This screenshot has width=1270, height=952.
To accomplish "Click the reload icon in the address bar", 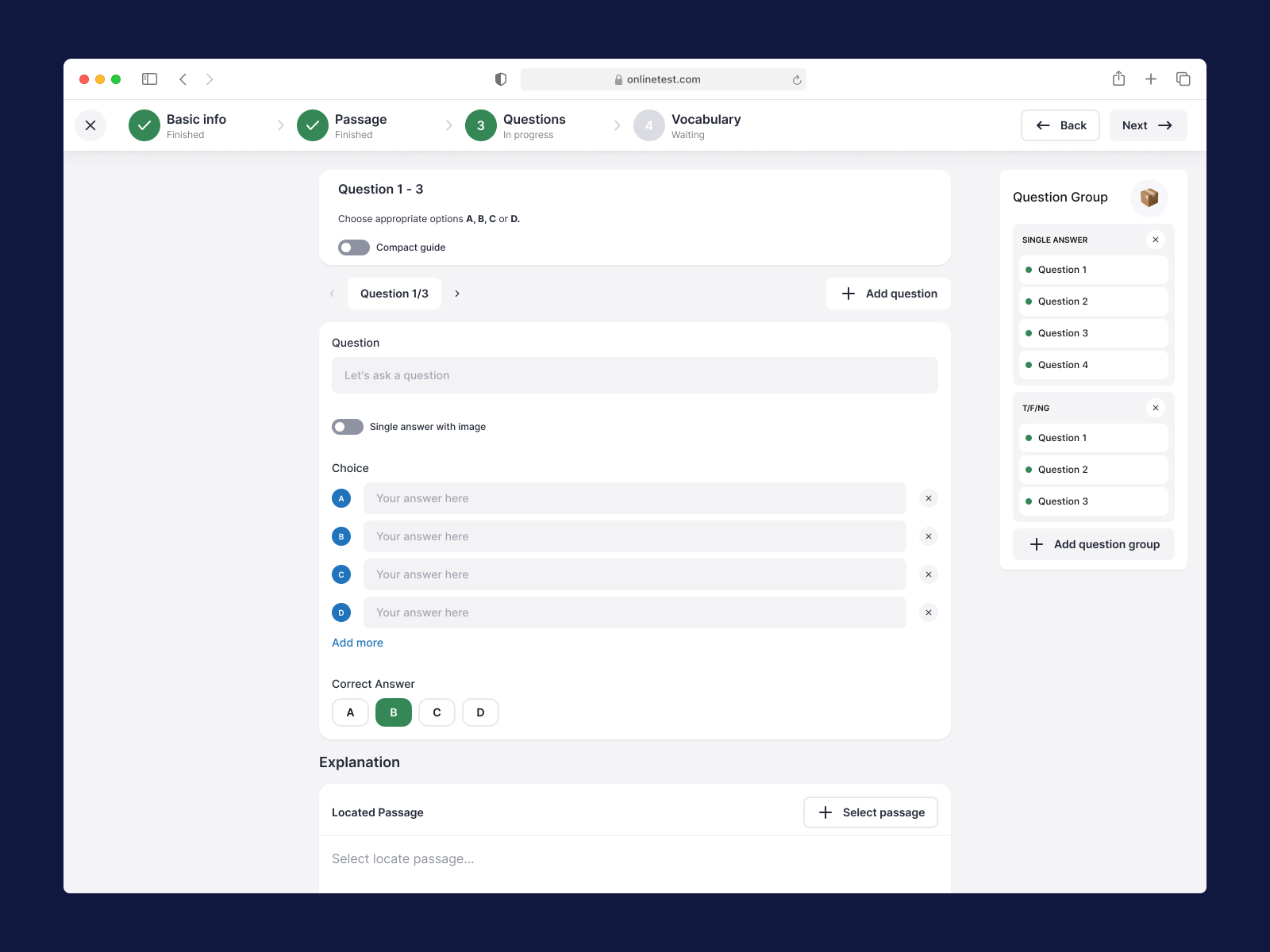I will 796,79.
